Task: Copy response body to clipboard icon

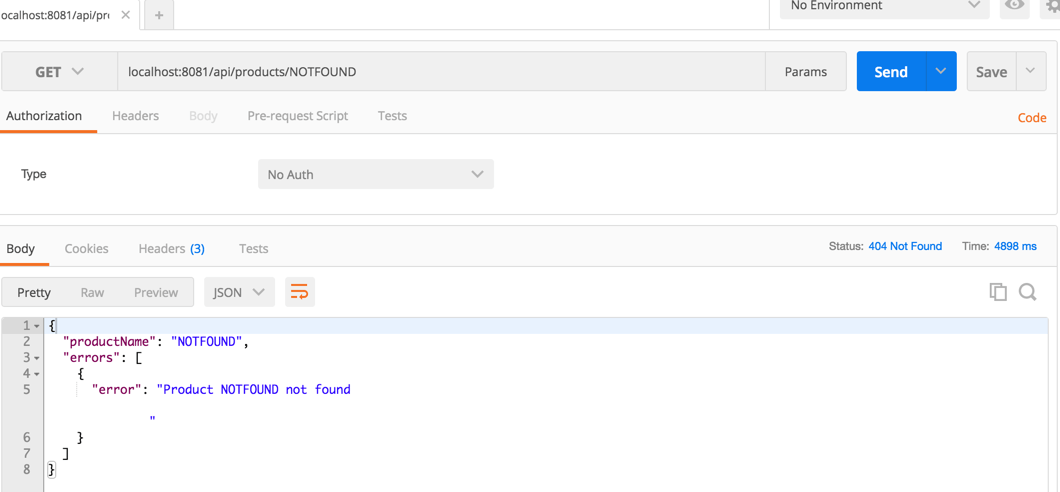Action: [998, 291]
